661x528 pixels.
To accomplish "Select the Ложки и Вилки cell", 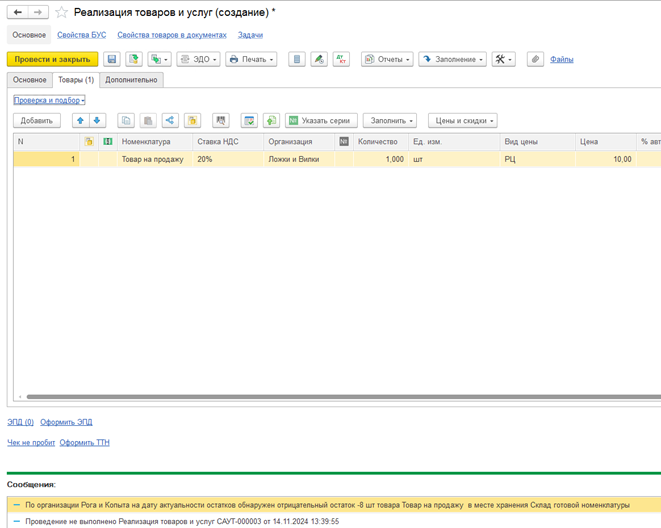I will [x=299, y=159].
